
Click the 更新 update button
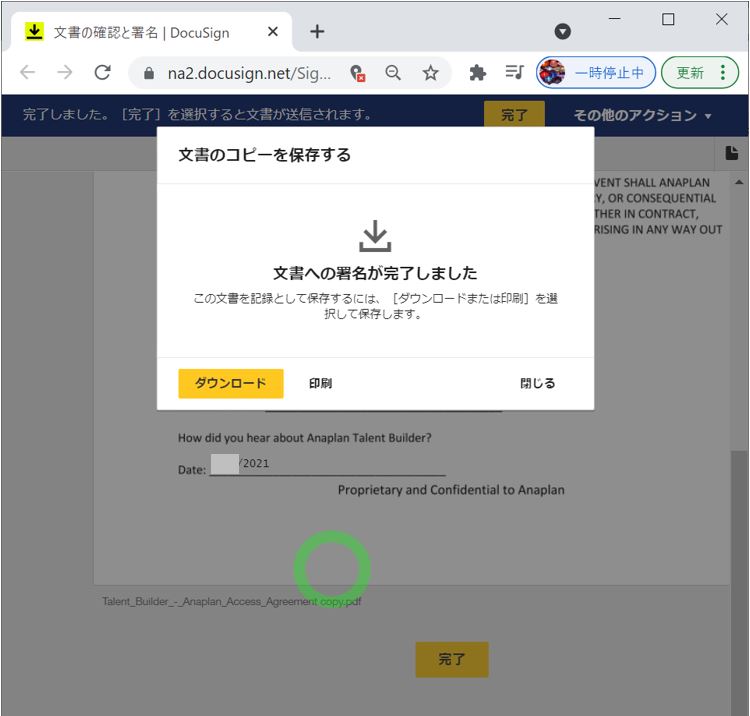click(x=700, y=73)
